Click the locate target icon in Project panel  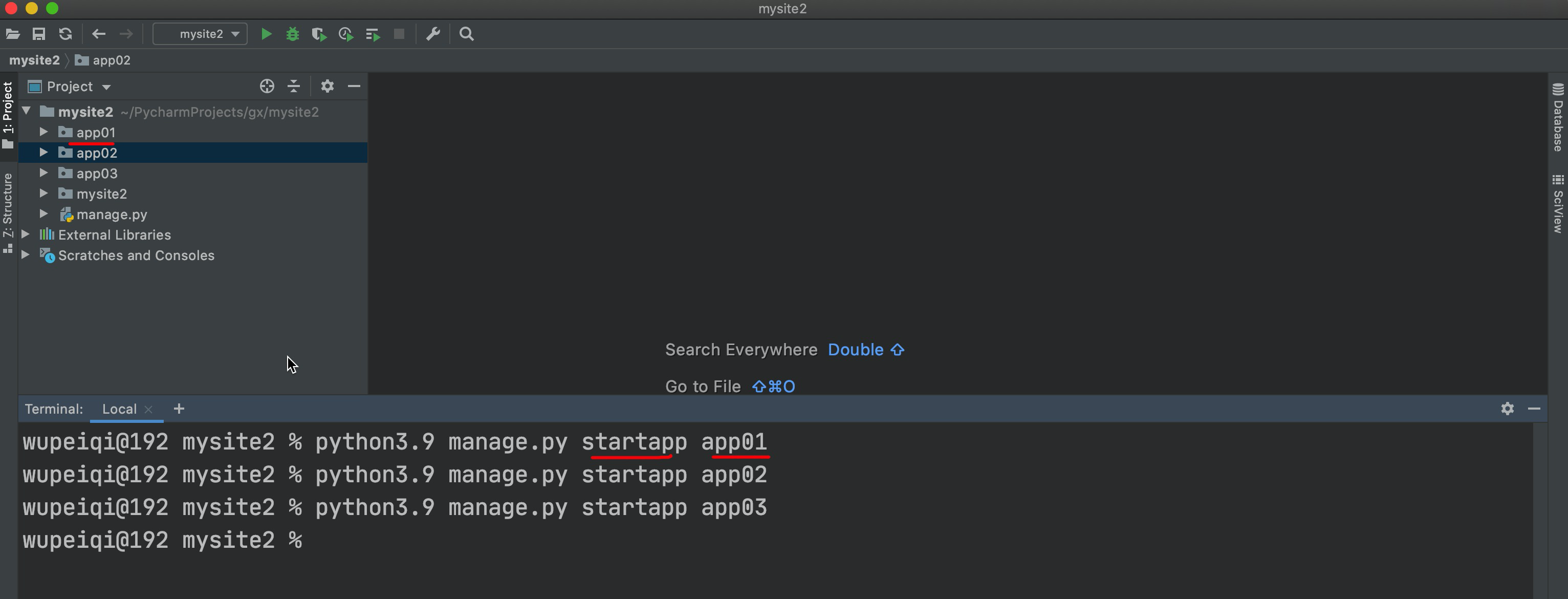pyautogui.click(x=267, y=87)
